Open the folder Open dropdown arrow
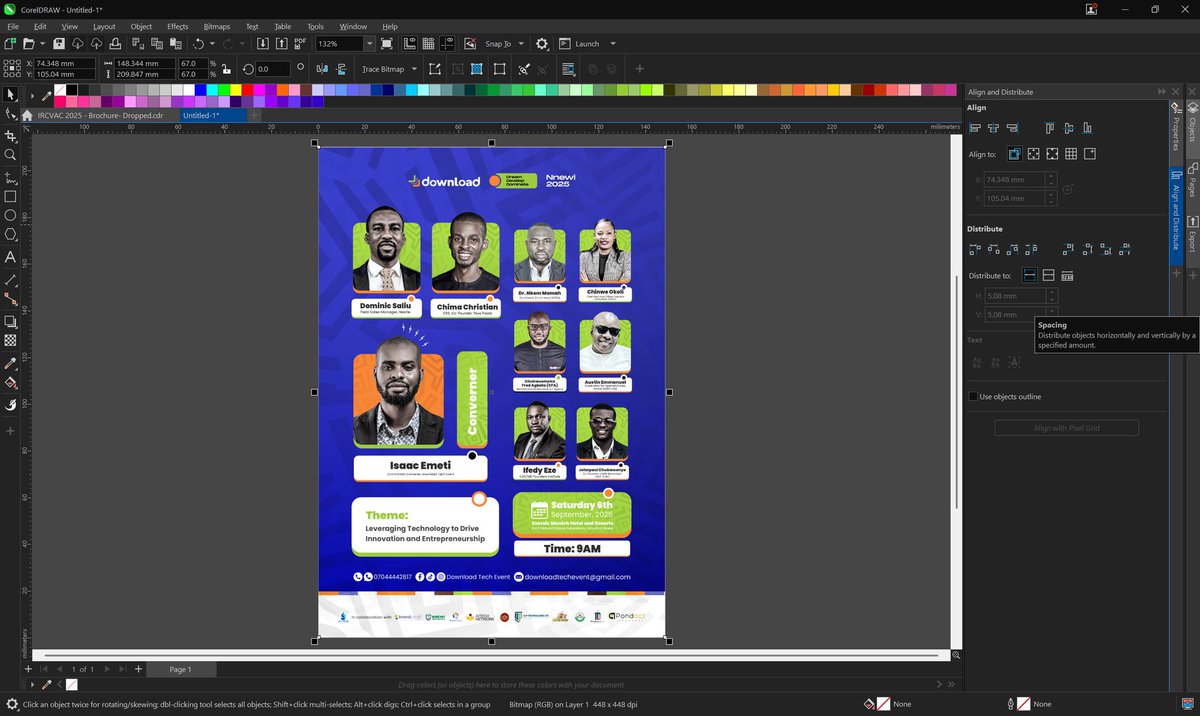The width and height of the screenshot is (1200, 716). [x=42, y=44]
